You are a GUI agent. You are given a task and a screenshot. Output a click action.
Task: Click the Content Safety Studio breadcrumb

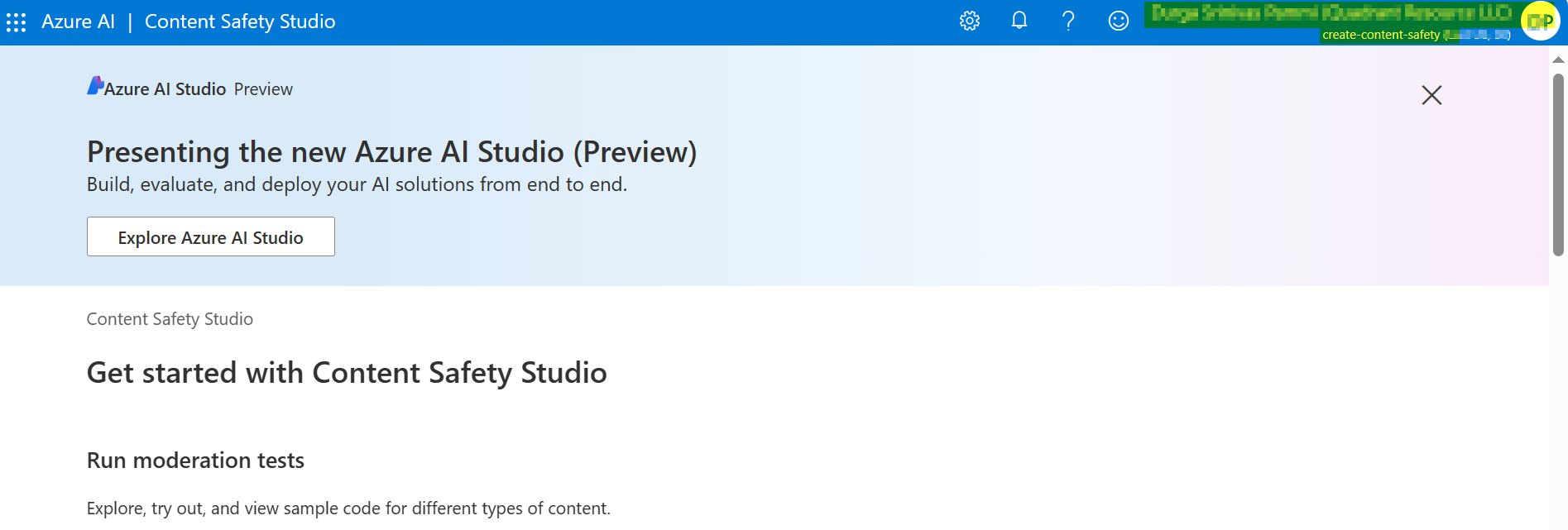(x=170, y=319)
